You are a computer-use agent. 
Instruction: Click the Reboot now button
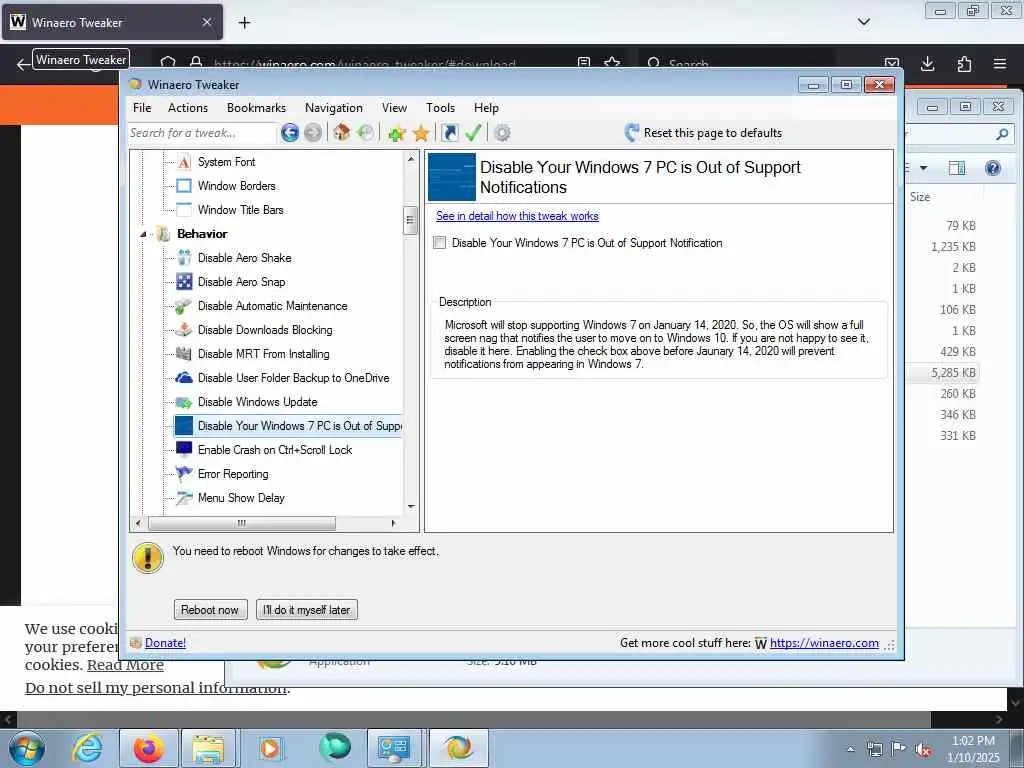coord(210,609)
